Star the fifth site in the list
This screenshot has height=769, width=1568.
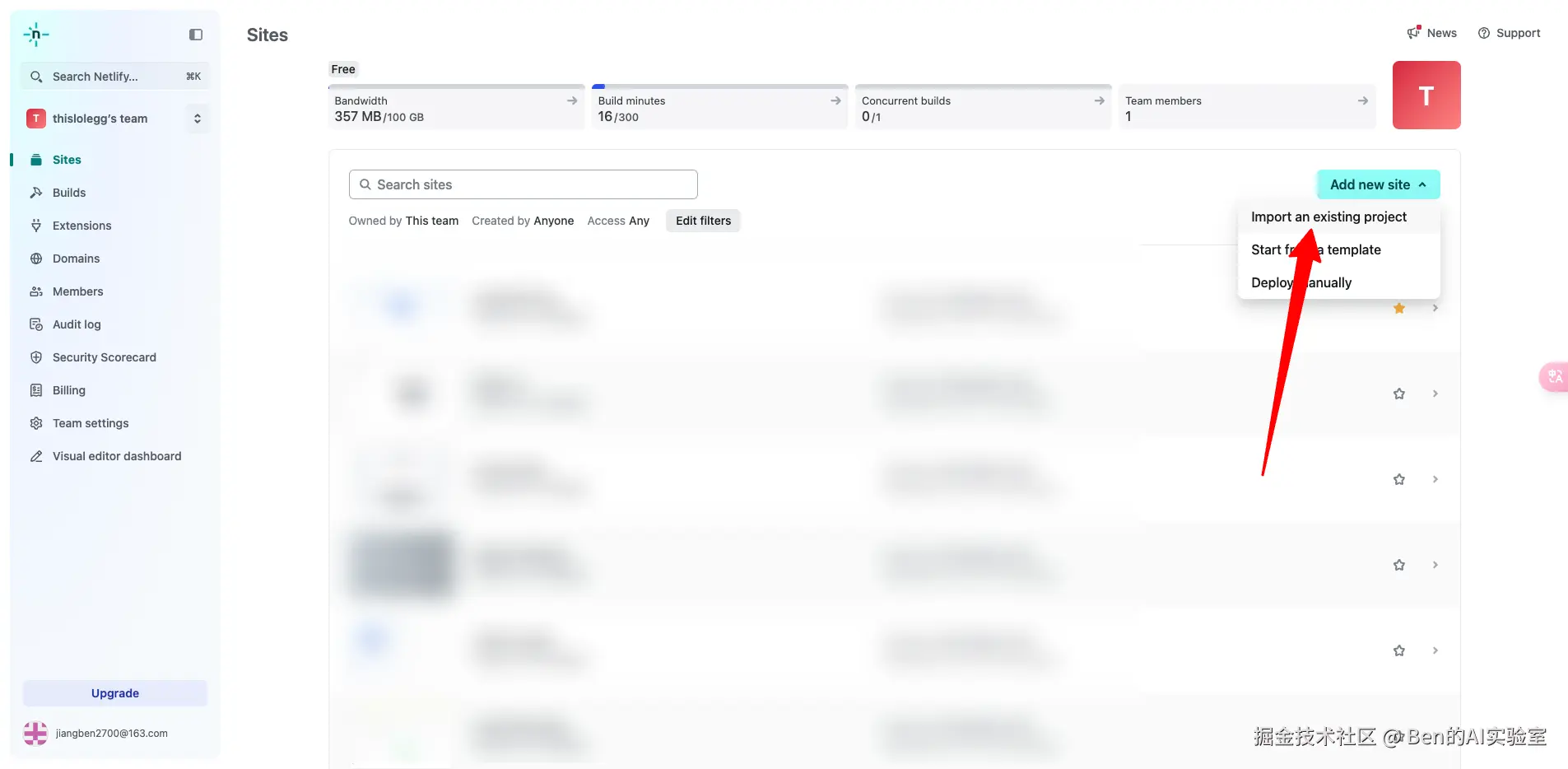pos(1399,650)
